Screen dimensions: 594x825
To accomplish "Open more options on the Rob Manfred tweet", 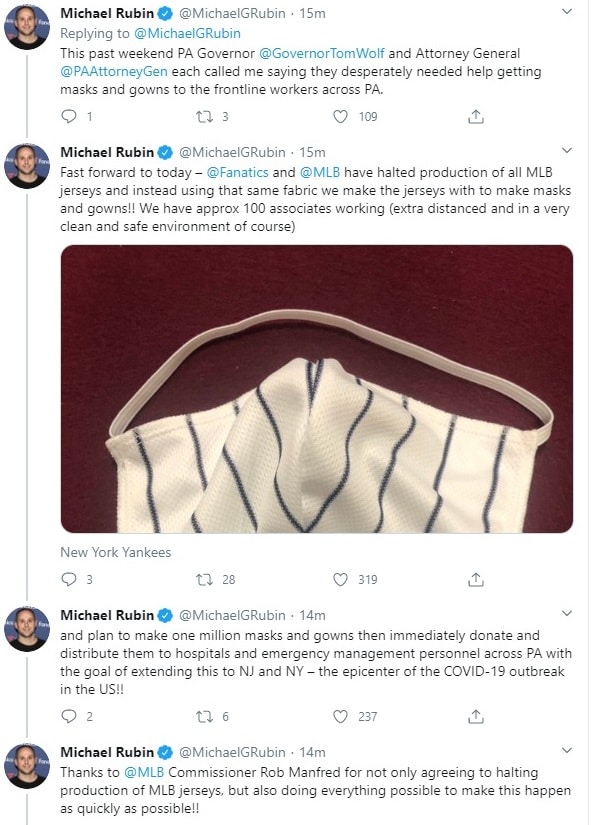I will point(567,750).
